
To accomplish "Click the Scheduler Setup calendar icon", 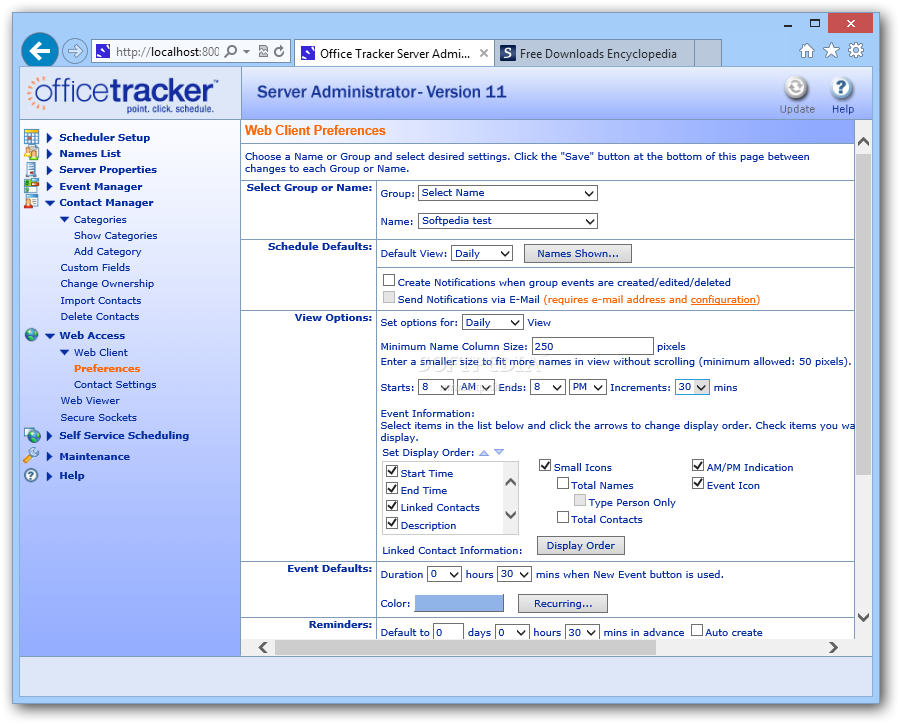I will (32, 137).
